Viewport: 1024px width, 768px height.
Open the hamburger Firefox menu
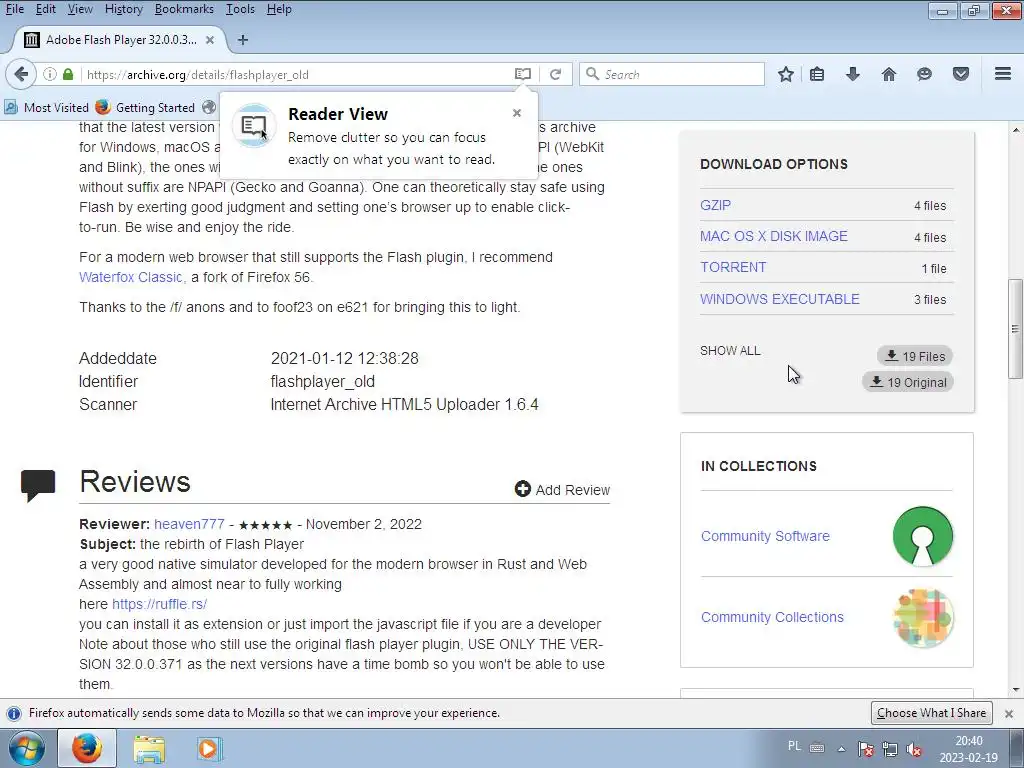pyautogui.click(x=1003, y=74)
